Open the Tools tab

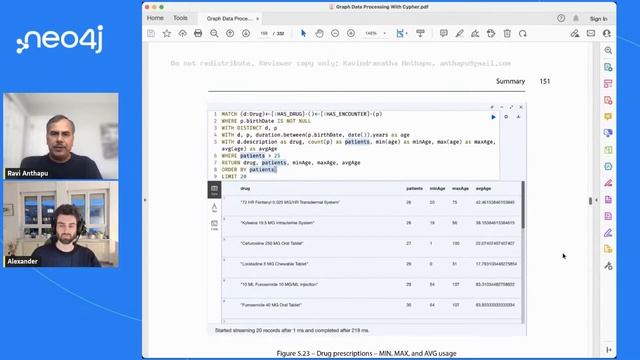[x=180, y=18]
